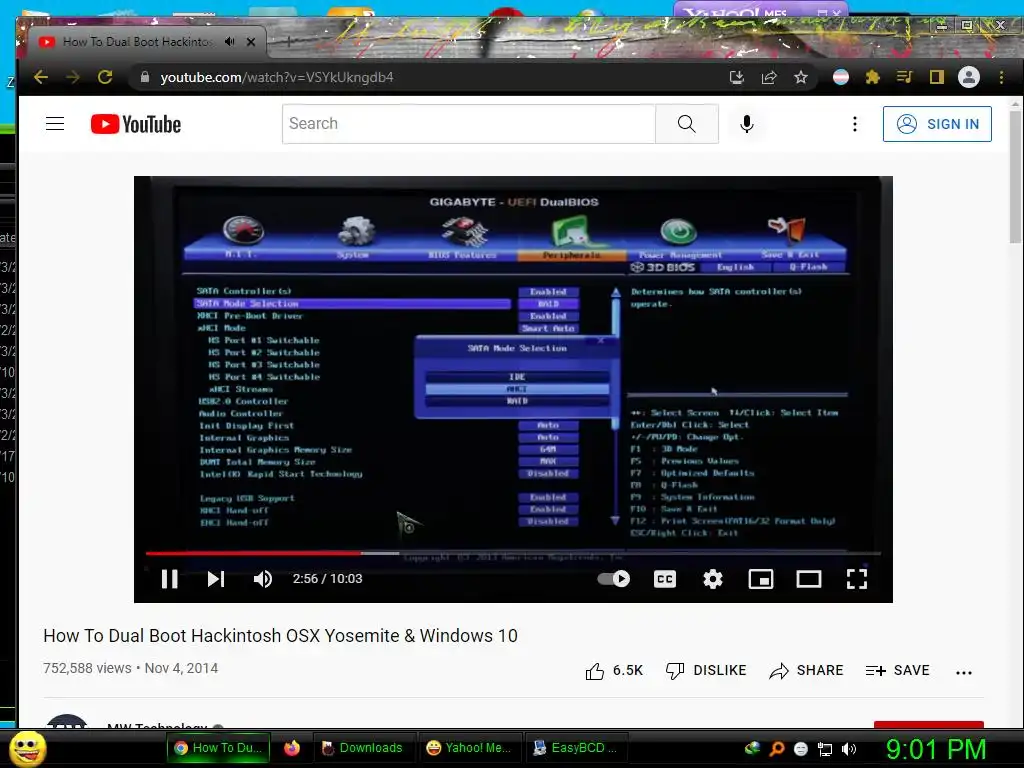Screen dimensions: 1024x768
Task: Open Chrome media controls icon
Action: tap(904, 78)
